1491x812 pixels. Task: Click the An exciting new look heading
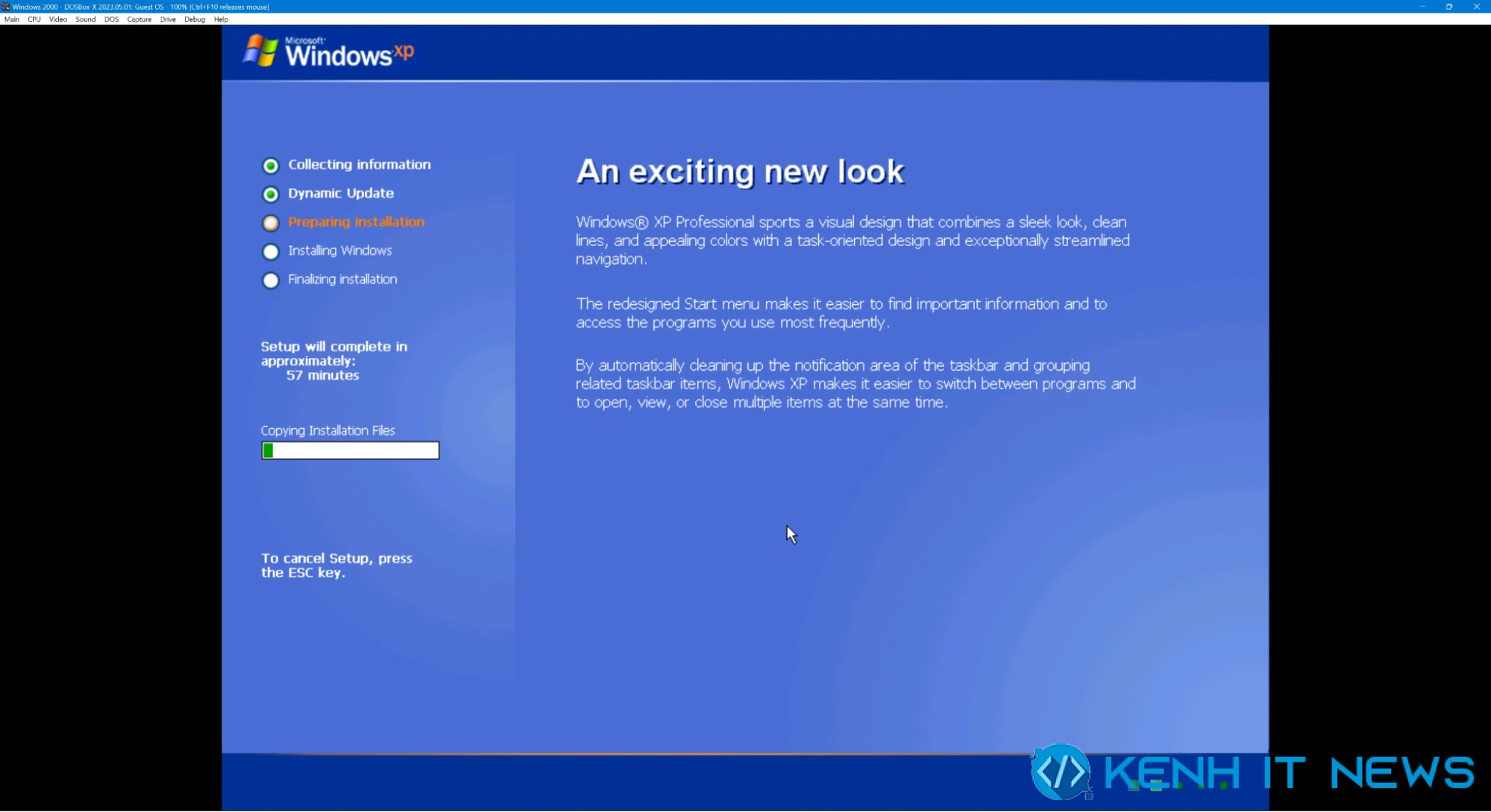click(x=740, y=171)
